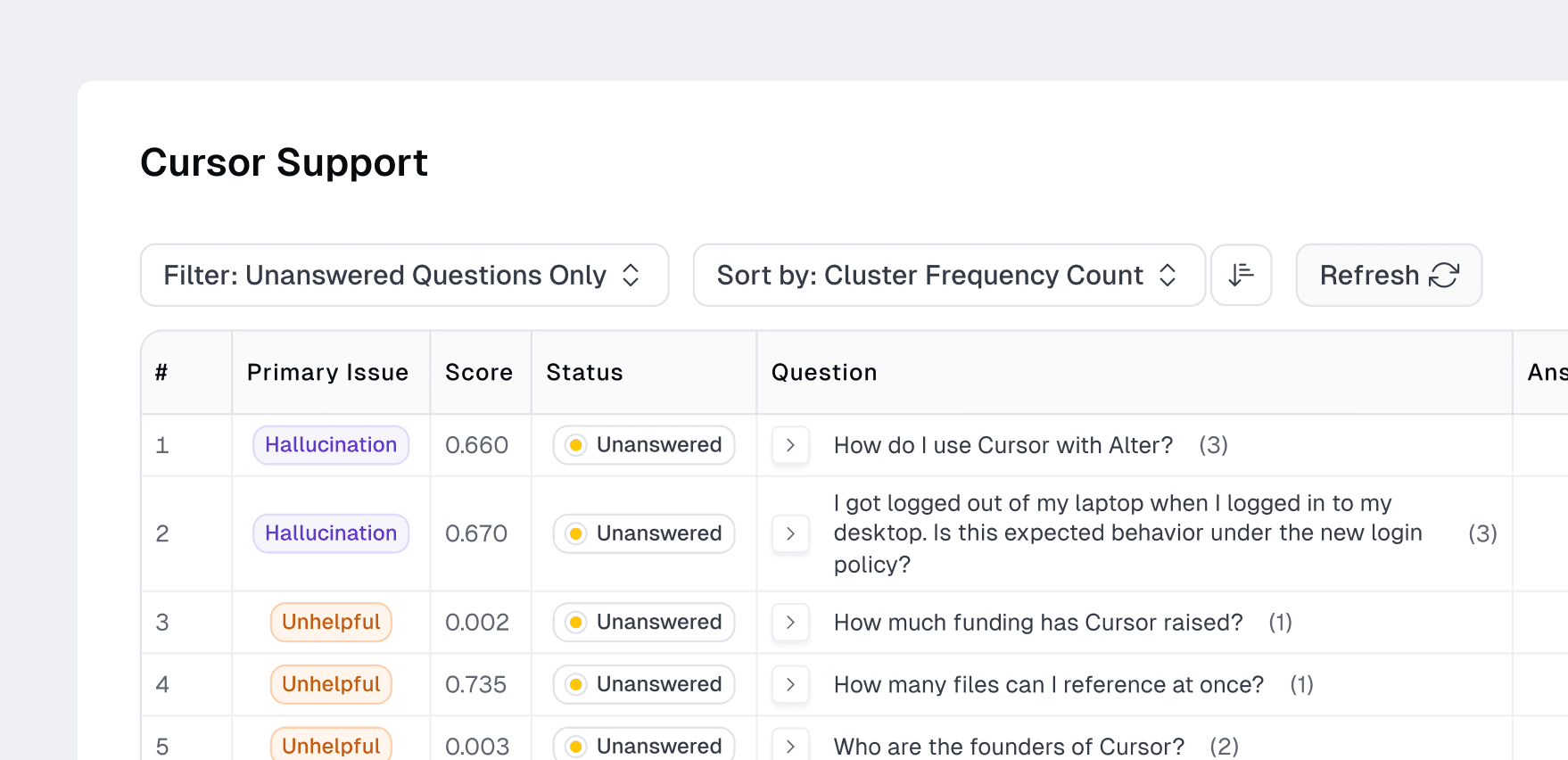The image size is (1568, 760).
Task: Click the Score column header
Action: pyautogui.click(x=479, y=373)
